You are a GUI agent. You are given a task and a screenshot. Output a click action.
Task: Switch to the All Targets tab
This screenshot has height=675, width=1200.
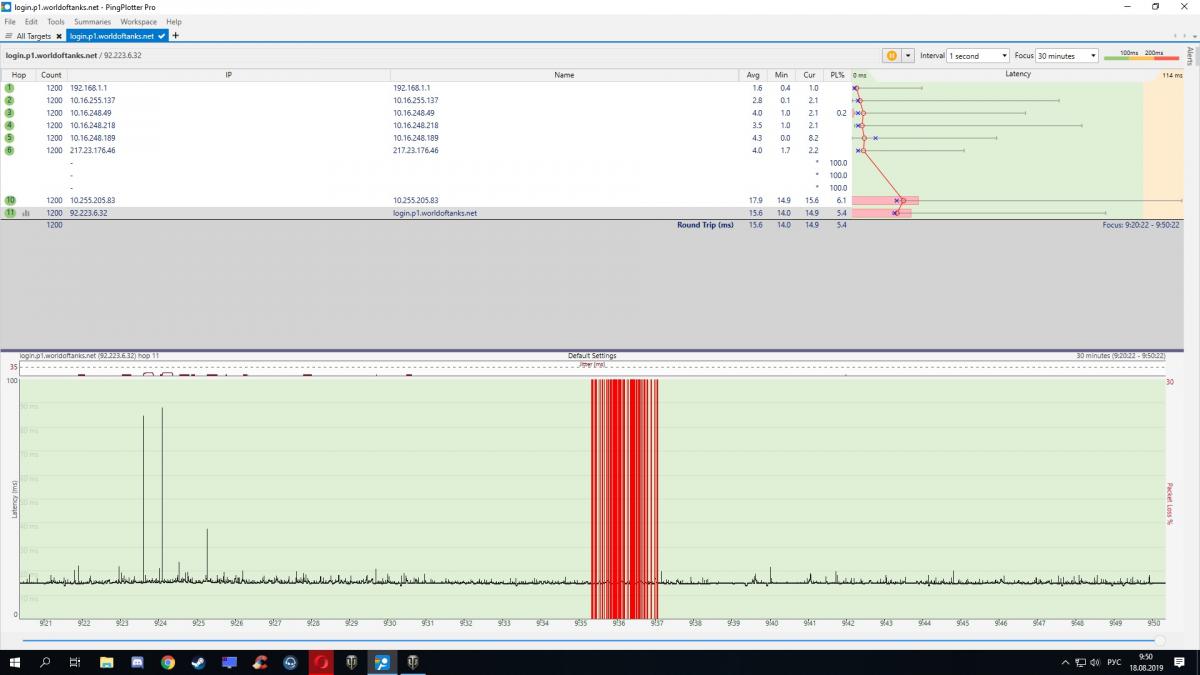click(x=32, y=36)
